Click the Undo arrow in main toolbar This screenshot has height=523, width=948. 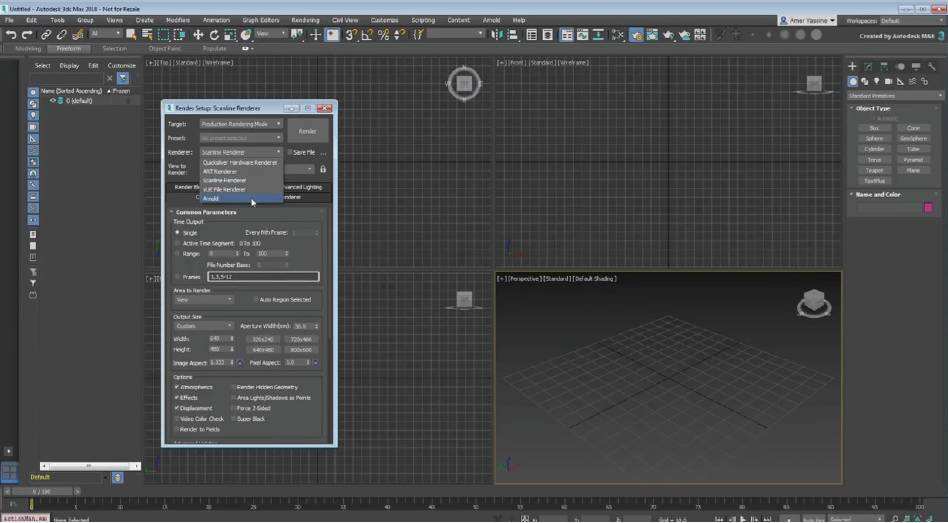coord(10,35)
